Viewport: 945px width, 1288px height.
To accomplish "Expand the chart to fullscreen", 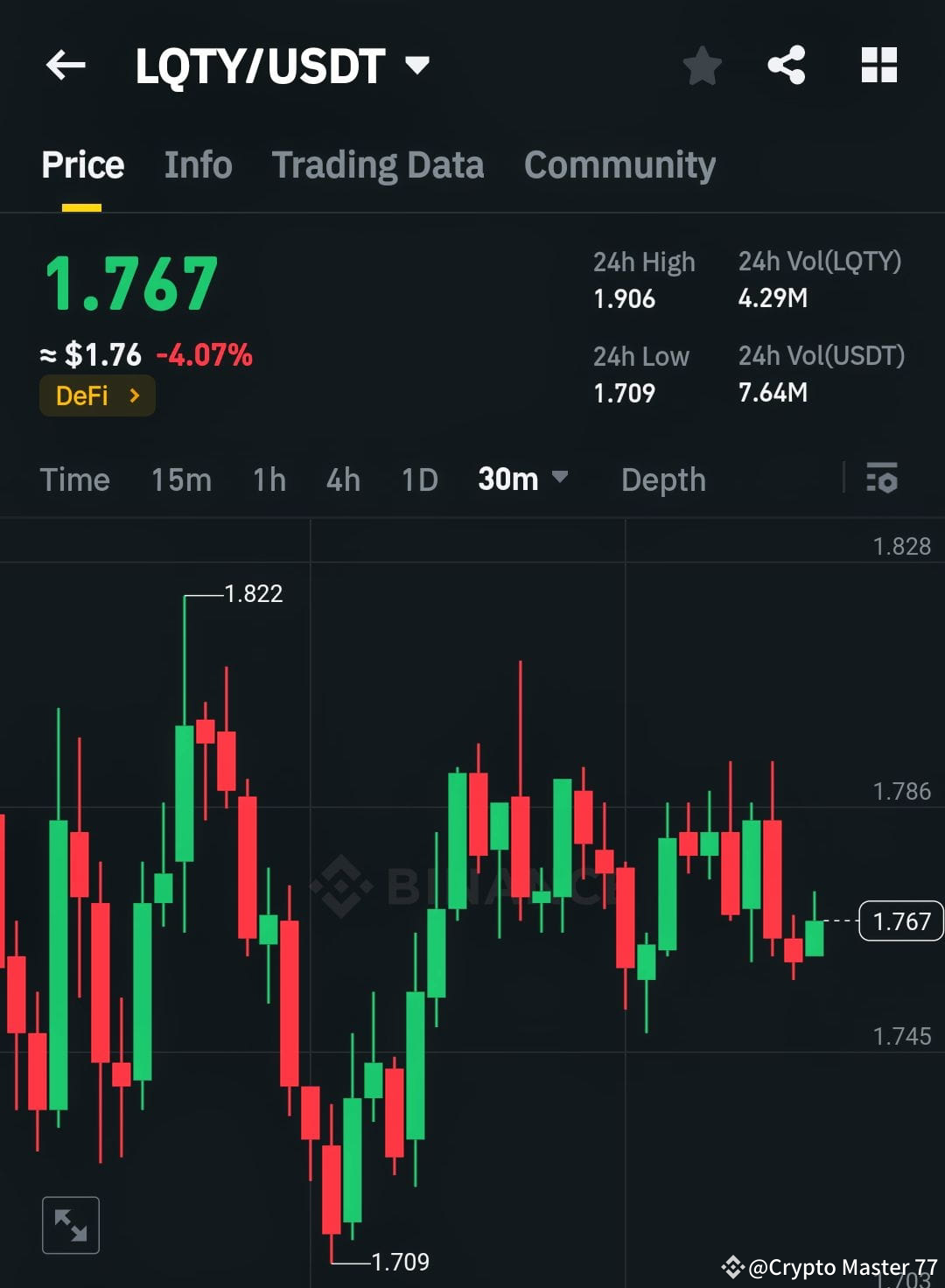I will click(x=71, y=1224).
